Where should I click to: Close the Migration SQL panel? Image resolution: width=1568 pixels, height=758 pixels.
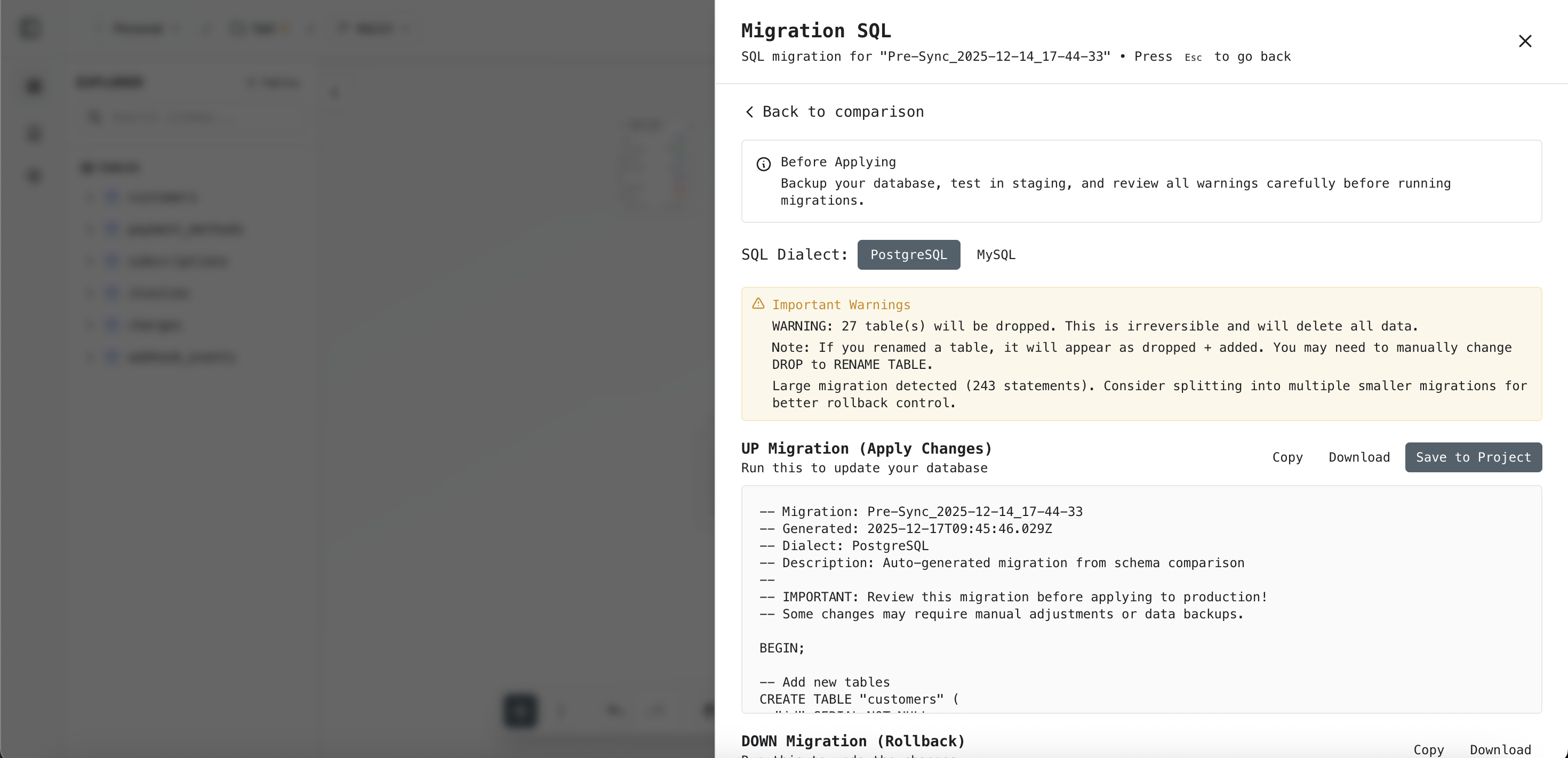(1524, 41)
